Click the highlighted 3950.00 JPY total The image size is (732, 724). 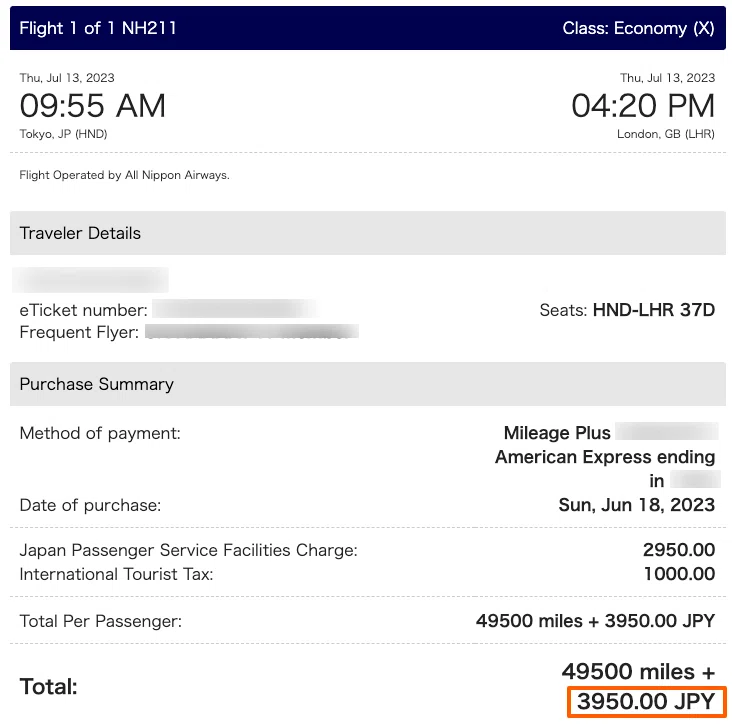coord(646,702)
